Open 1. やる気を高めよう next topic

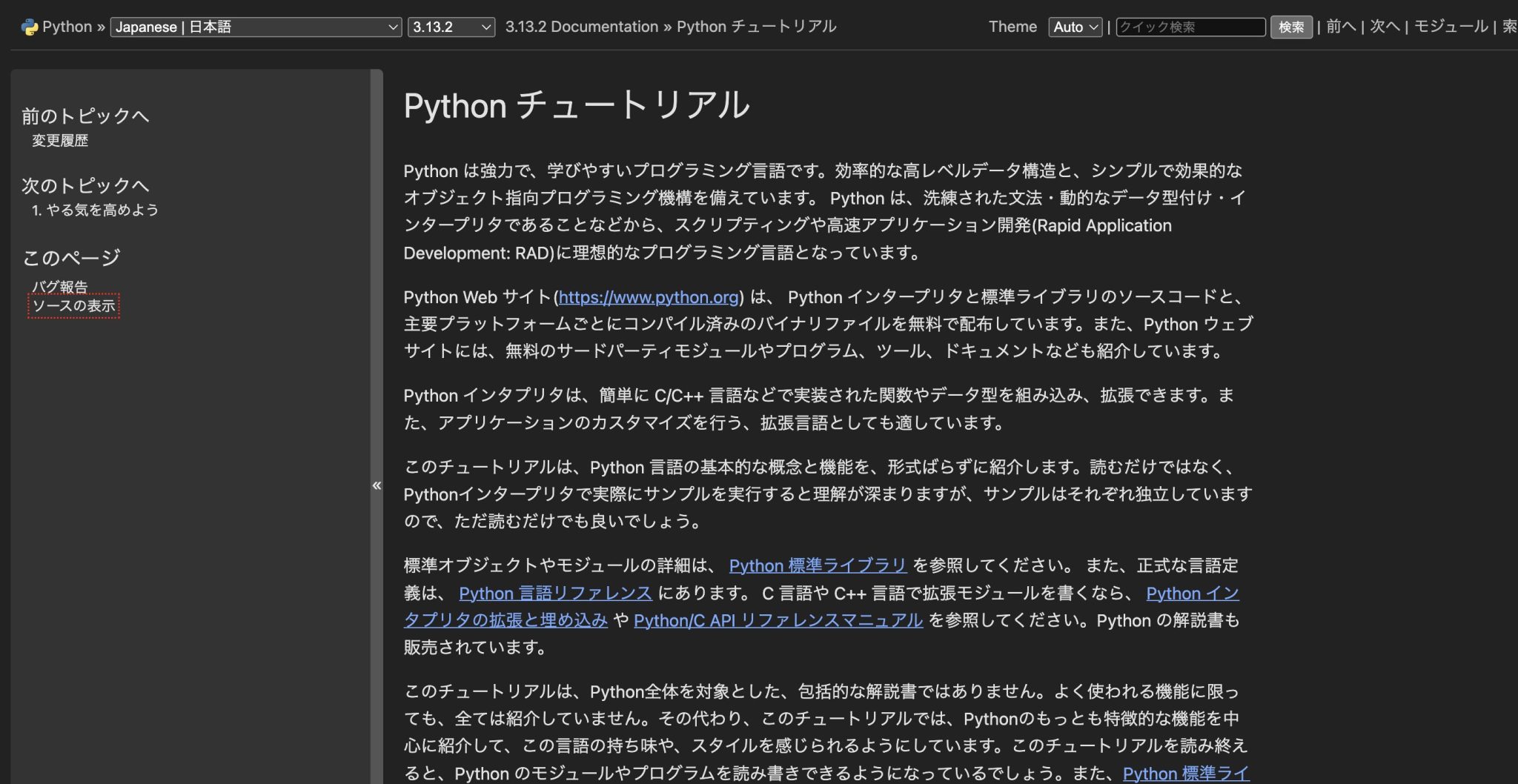pyautogui.click(x=95, y=210)
